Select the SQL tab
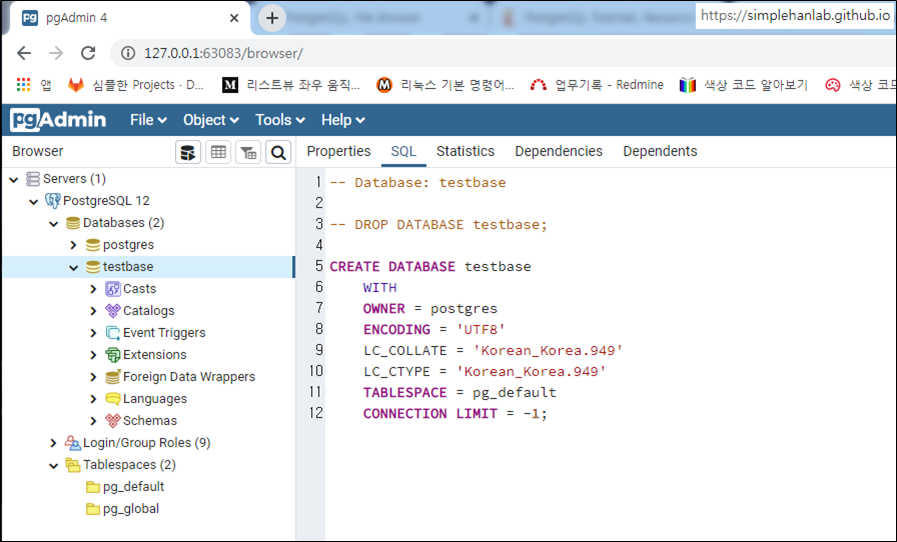 click(x=403, y=152)
